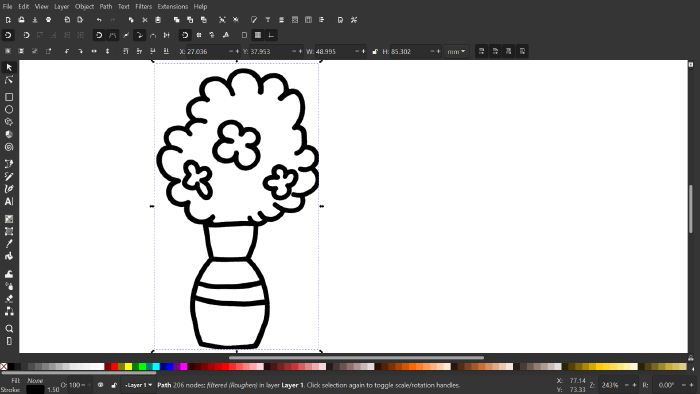Select the Rectangle tool

click(x=9, y=97)
